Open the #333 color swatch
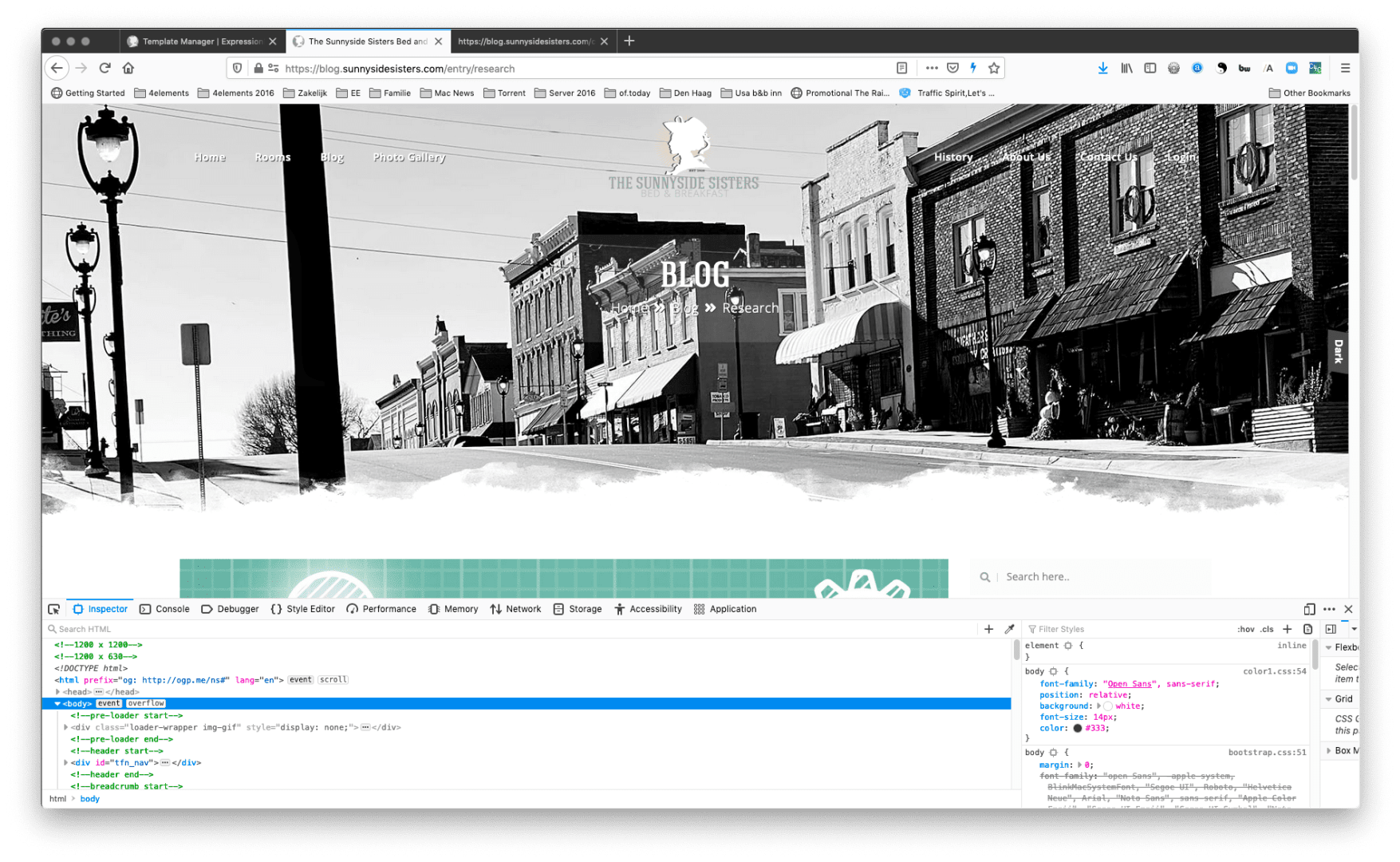Image resolution: width=1400 pixels, height=862 pixels. pyautogui.click(x=1078, y=728)
